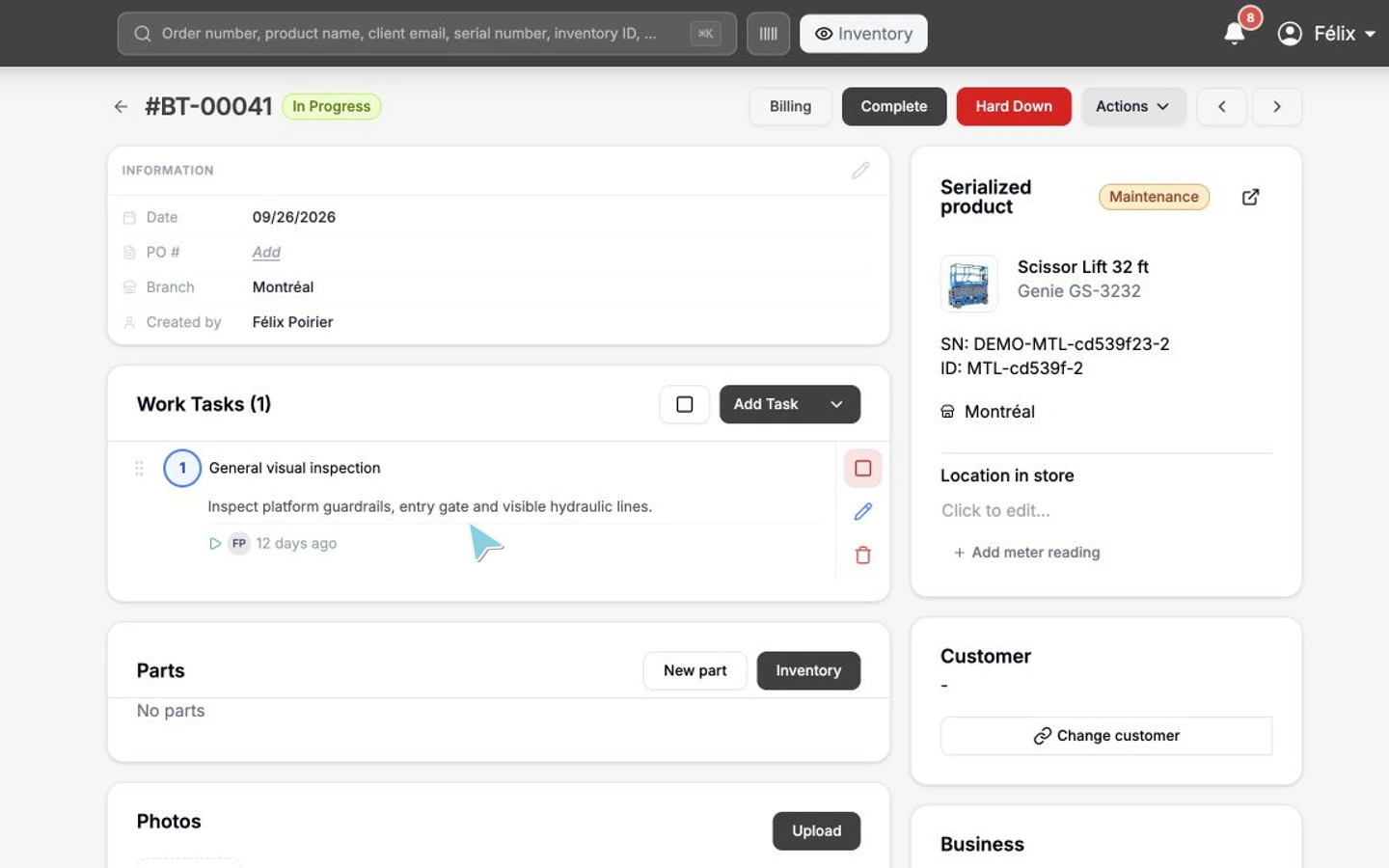Click the Maintenance status badge
Viewport: 1389px width, 868px height.
point(1154,197)
